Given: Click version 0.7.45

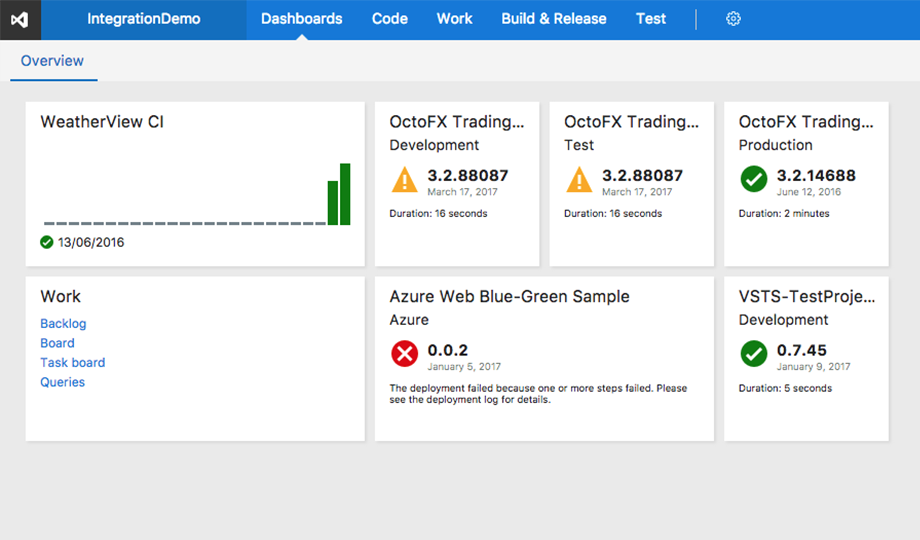Looking at the screenshot, I should pos(801,350).
